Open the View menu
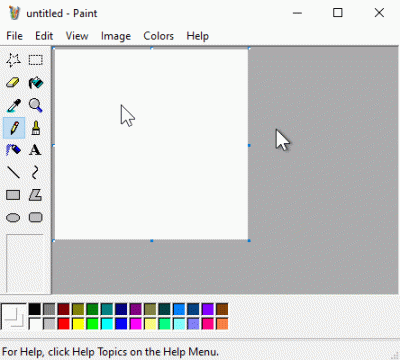Screen dimensions: 400x360 coord(77,36)
